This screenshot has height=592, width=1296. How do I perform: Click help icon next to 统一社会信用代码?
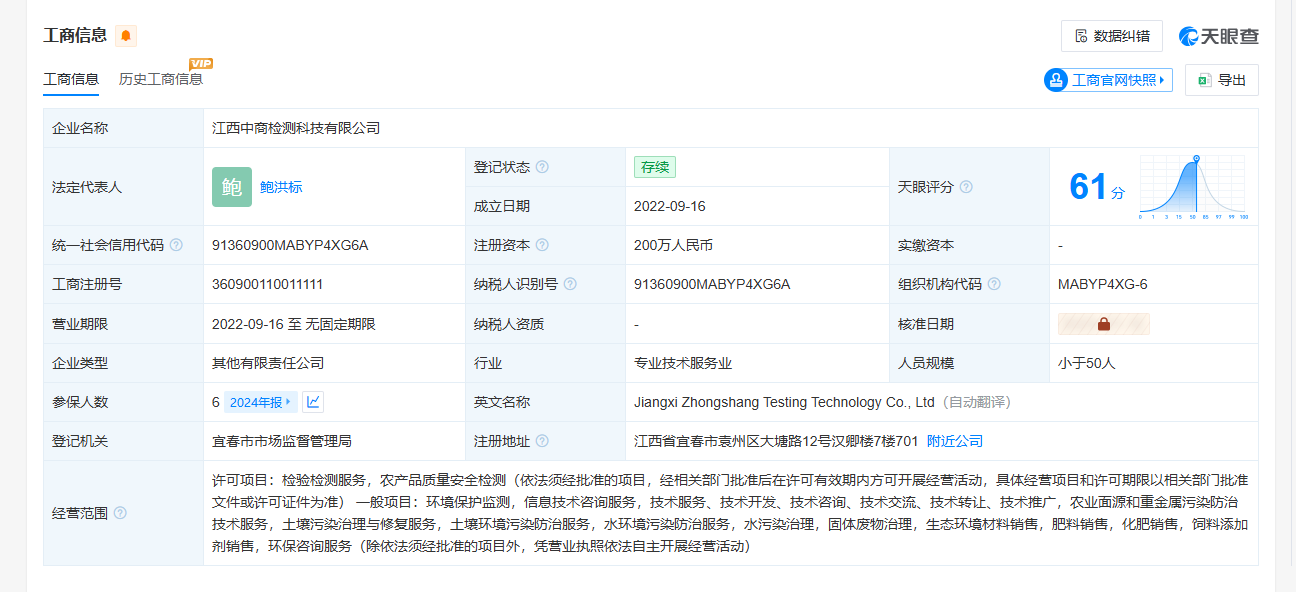[x=176, y=245]
